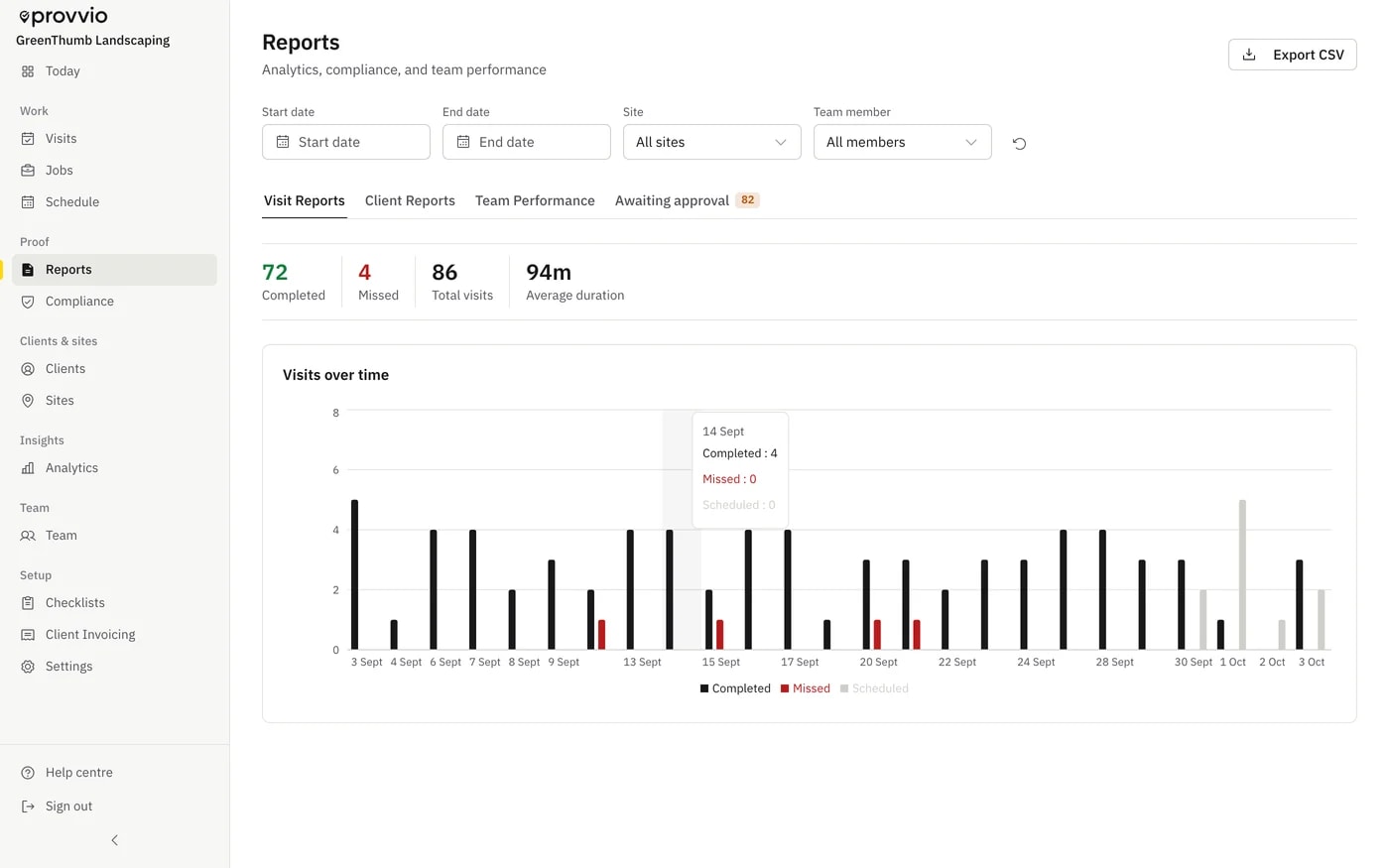Click the Export CSV button
The image size is (1389, 868).
coord(1292,55)
